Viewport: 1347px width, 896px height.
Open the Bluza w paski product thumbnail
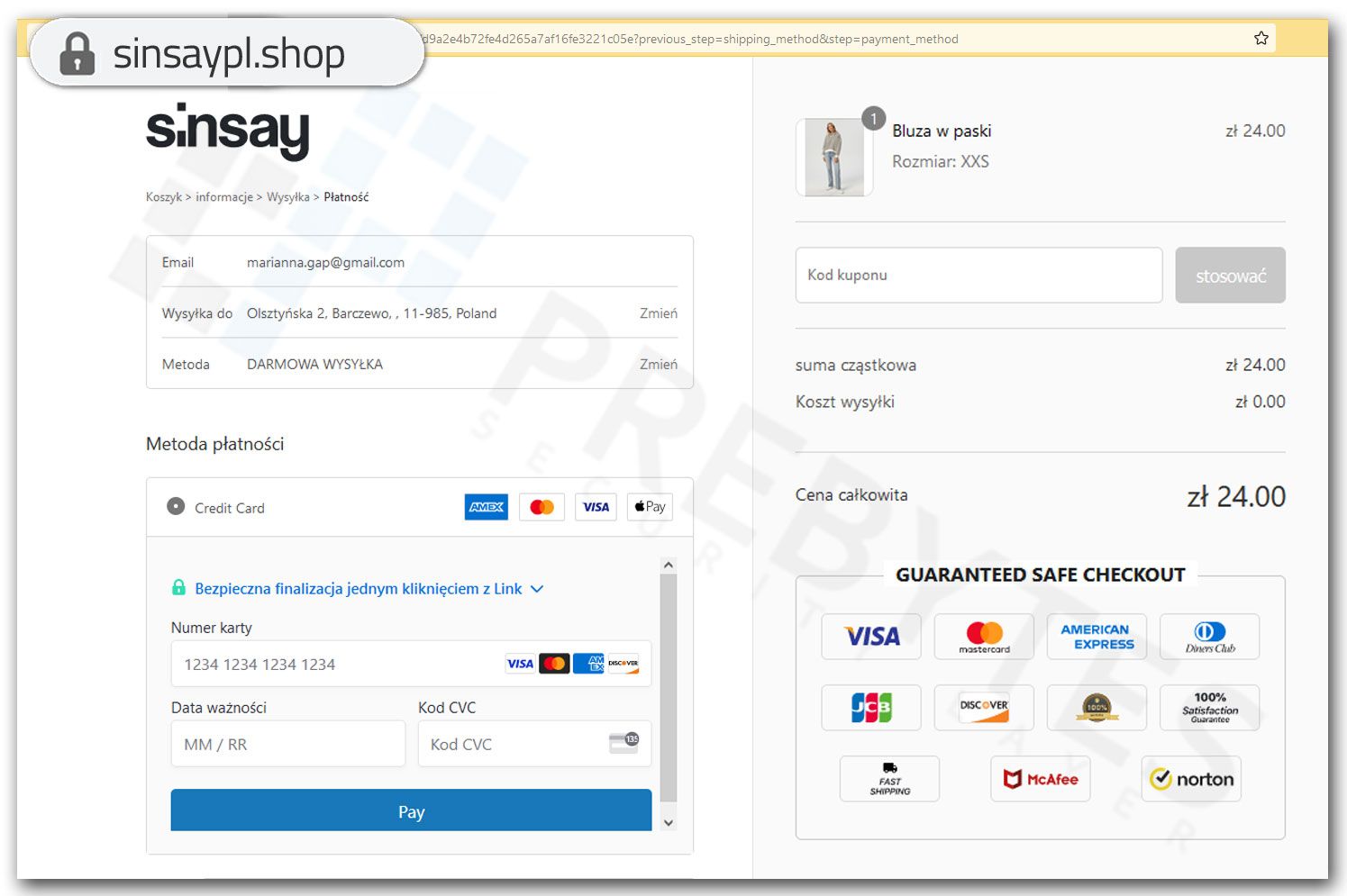833,158
